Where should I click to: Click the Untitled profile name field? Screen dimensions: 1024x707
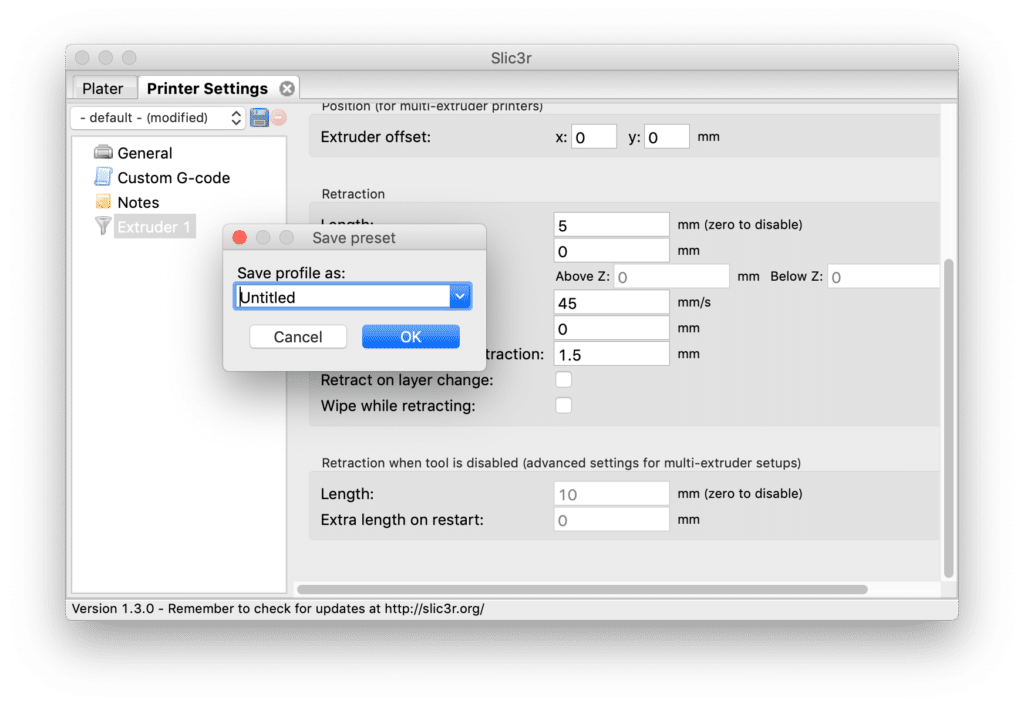341,296
